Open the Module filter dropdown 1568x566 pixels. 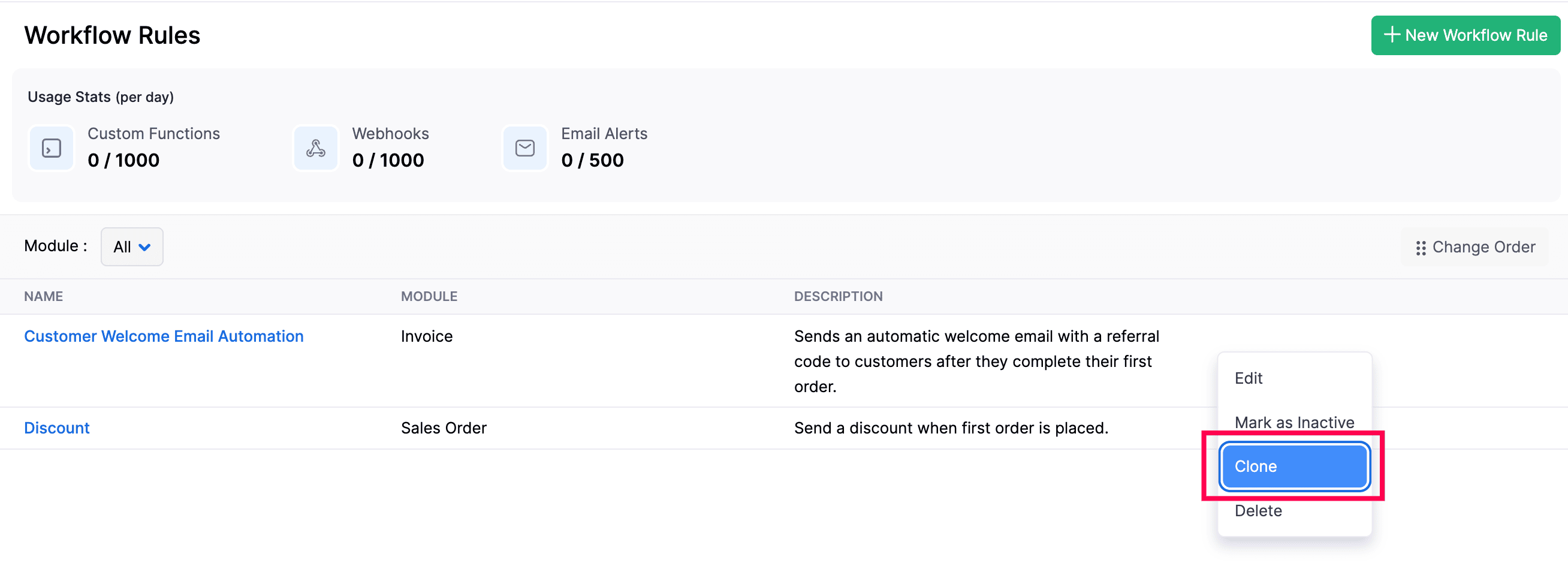pyautogui.click(x=131, y=247)
